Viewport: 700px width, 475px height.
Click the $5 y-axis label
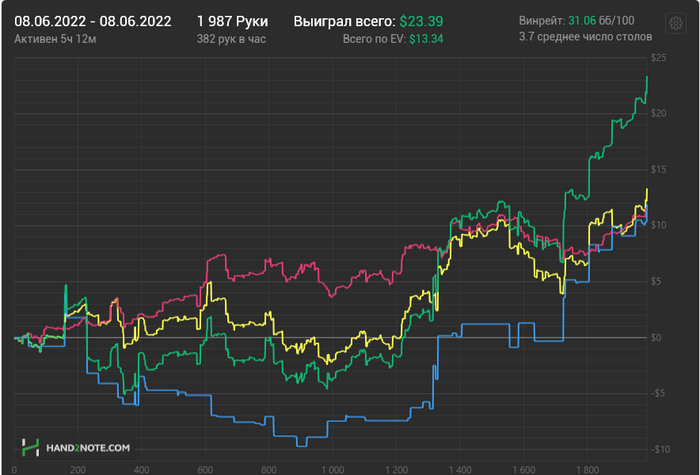tap(656, 281)
